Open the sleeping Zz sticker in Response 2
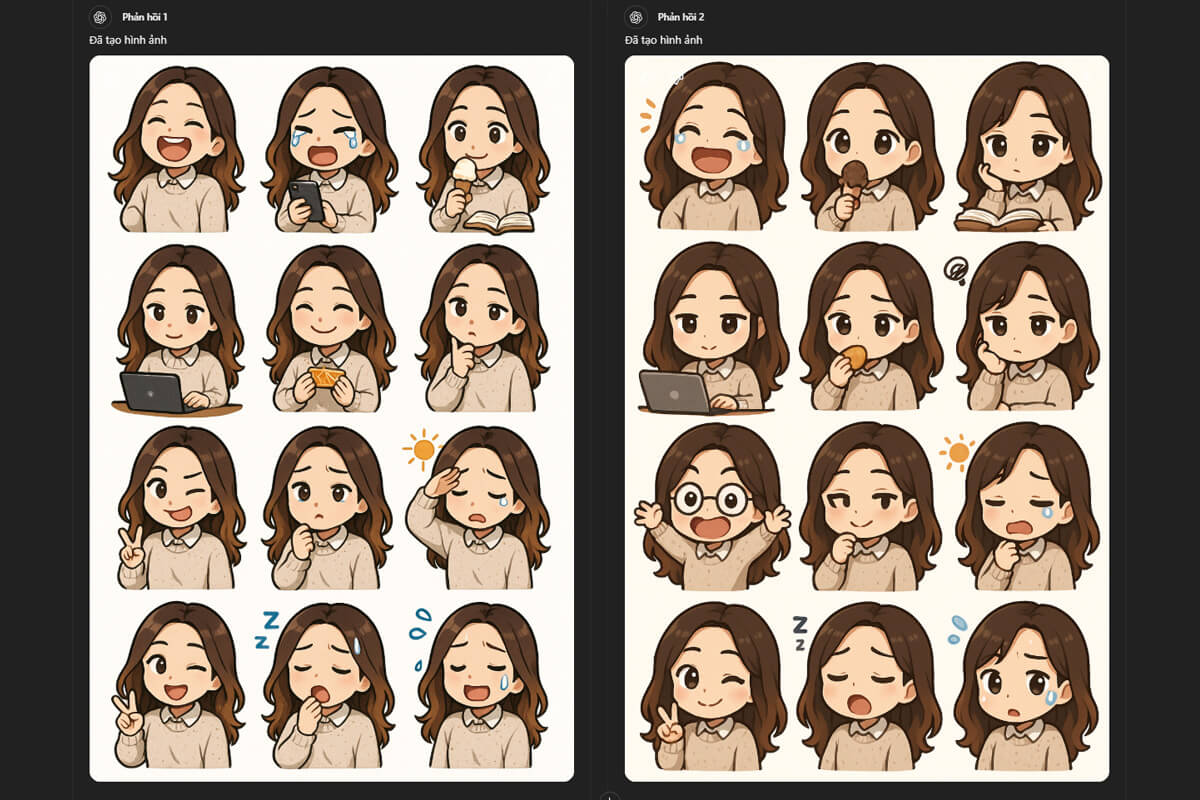Viewport: 1200px width, 800px height. tap(865, 690)
